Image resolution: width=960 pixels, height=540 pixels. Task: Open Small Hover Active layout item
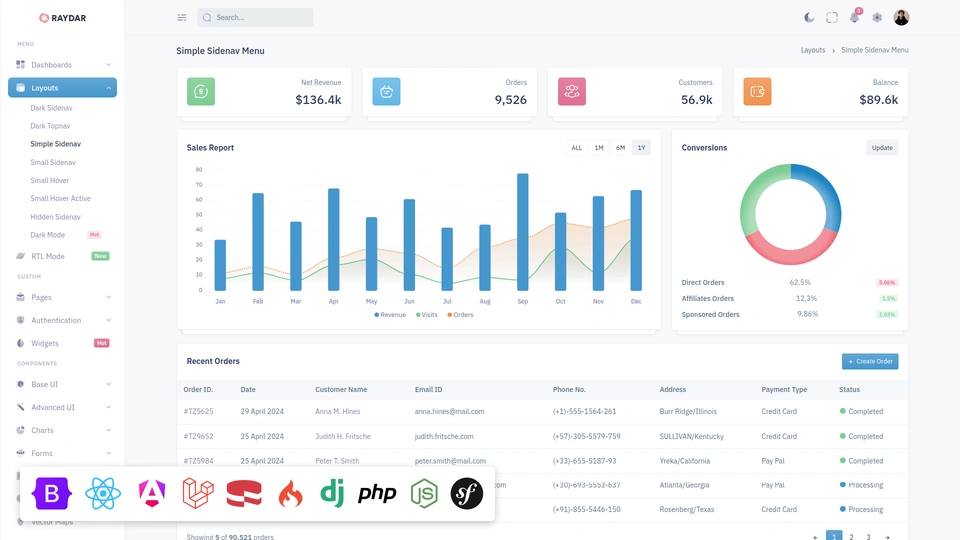click(60, 199)
